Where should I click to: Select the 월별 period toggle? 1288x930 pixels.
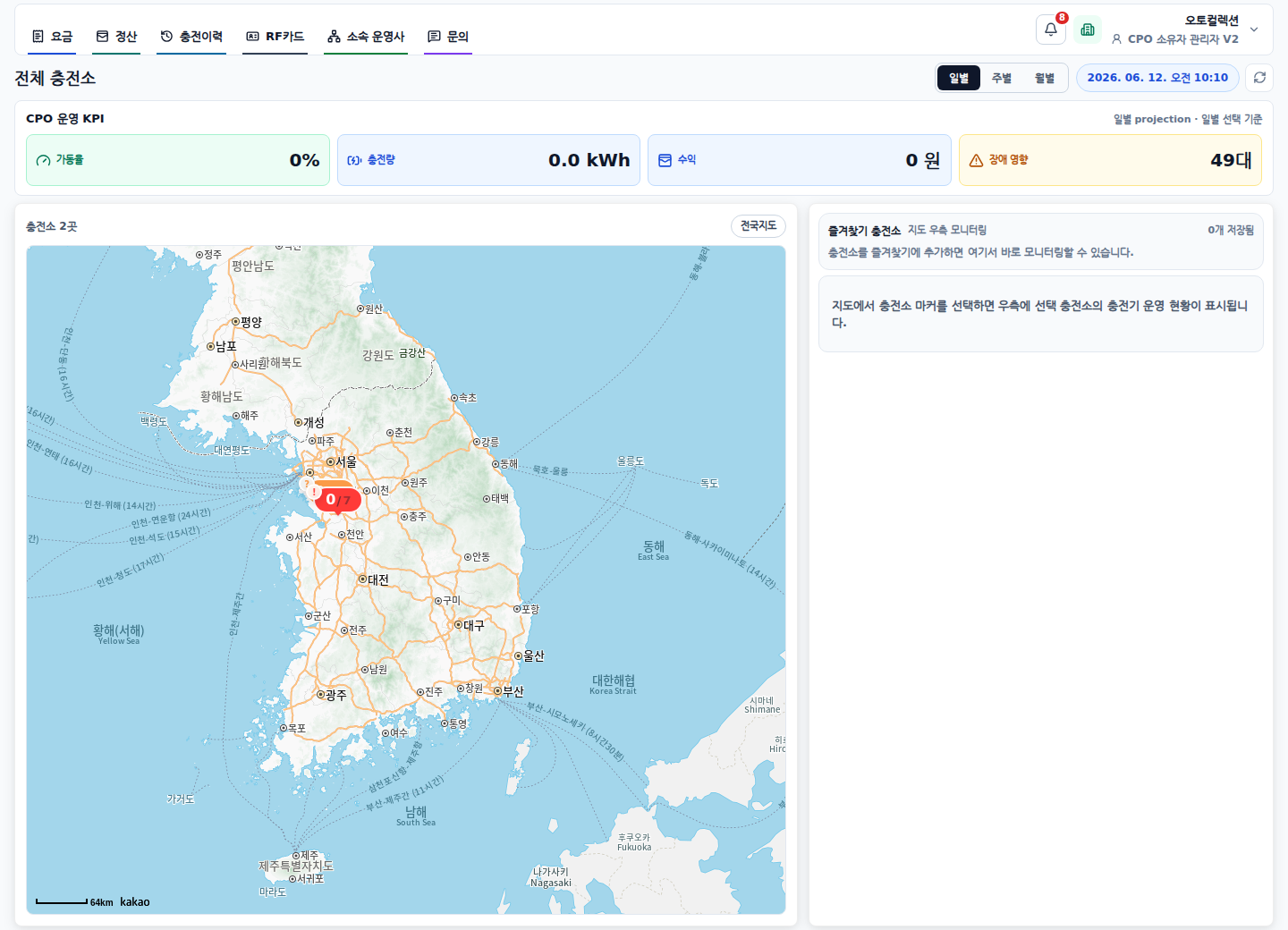(x=1045, y=78)
